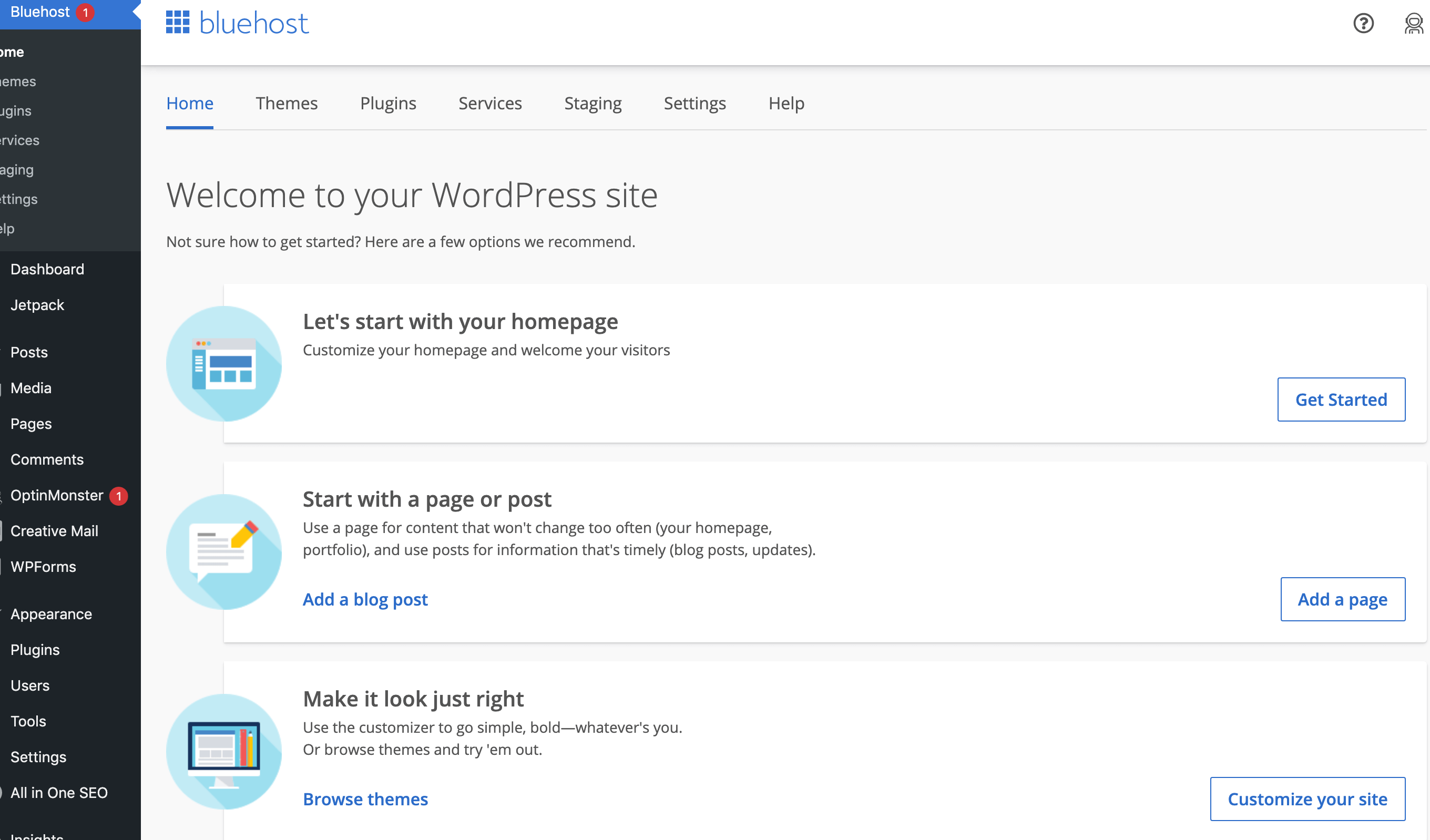Select Help in the Bluehost sidebar submenu
The image size is (1430, 840).
(x=7, y=229)
